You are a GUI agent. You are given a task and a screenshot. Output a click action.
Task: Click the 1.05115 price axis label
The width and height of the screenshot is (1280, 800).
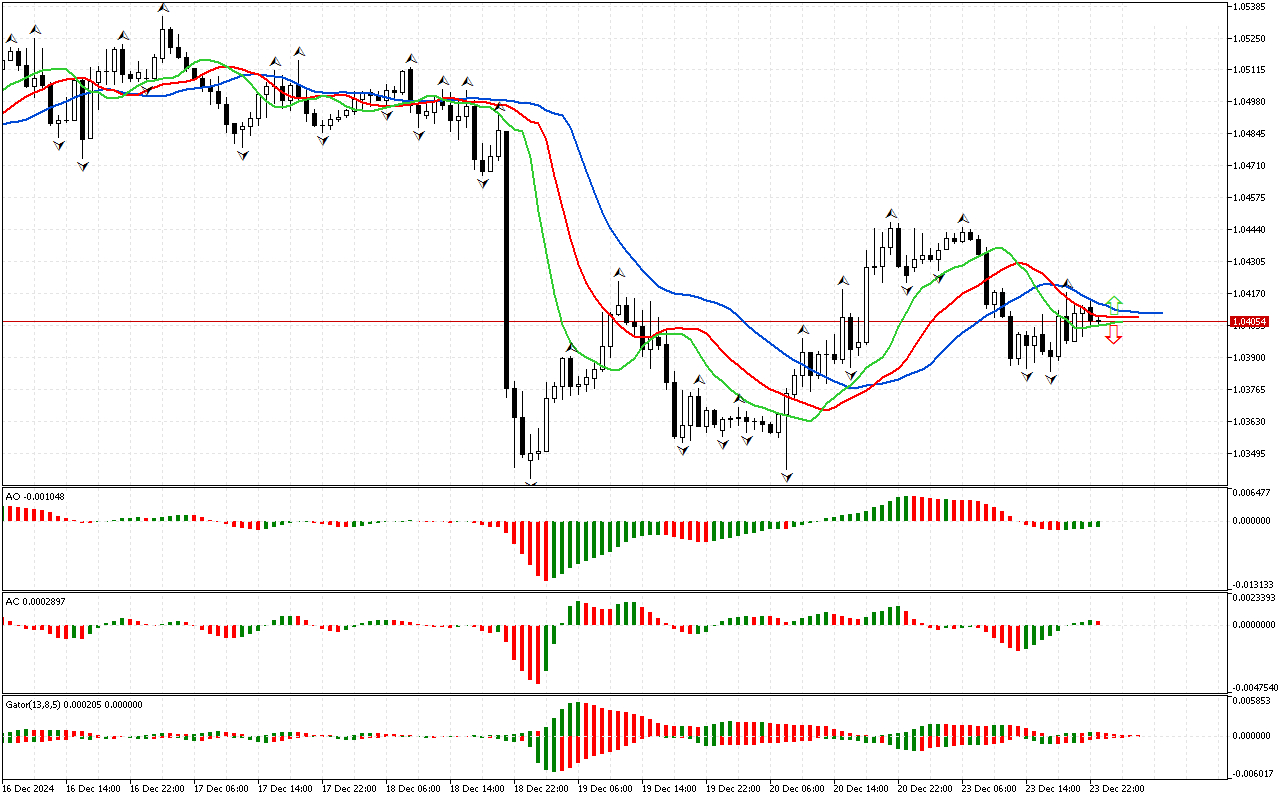pos(1251,70)
